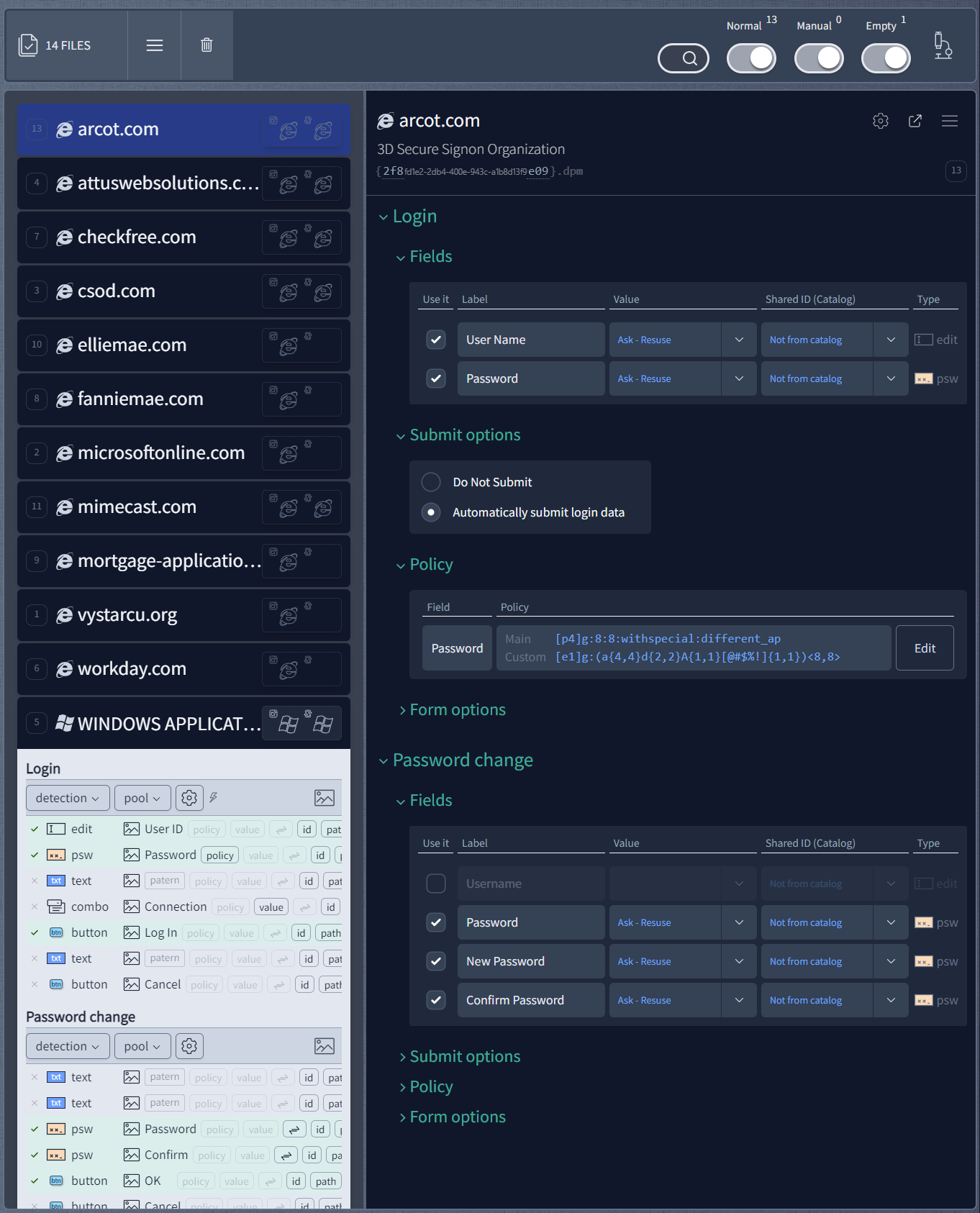Select workday.com in file list
Image resolution: width=980 pixels, height=1213 pixels.
tap(183, 669)
